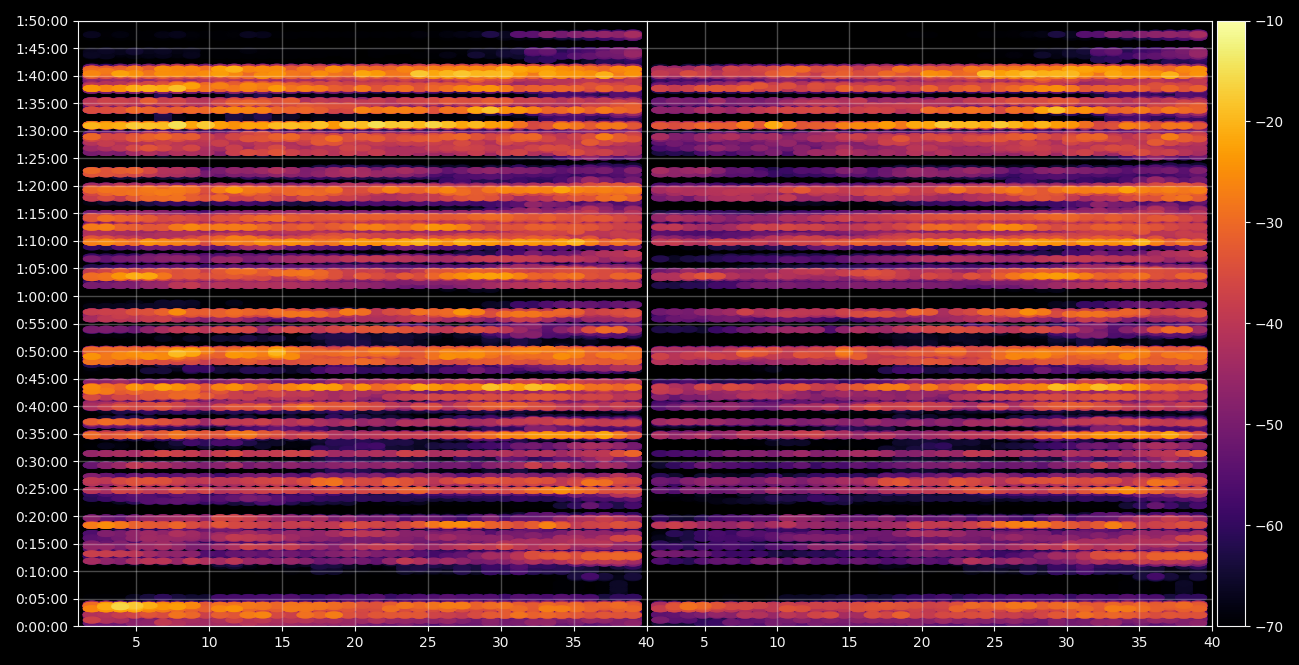Click the 1:30:00 y-axis tick label
The image size is (1299, 665).
[42, 131]
